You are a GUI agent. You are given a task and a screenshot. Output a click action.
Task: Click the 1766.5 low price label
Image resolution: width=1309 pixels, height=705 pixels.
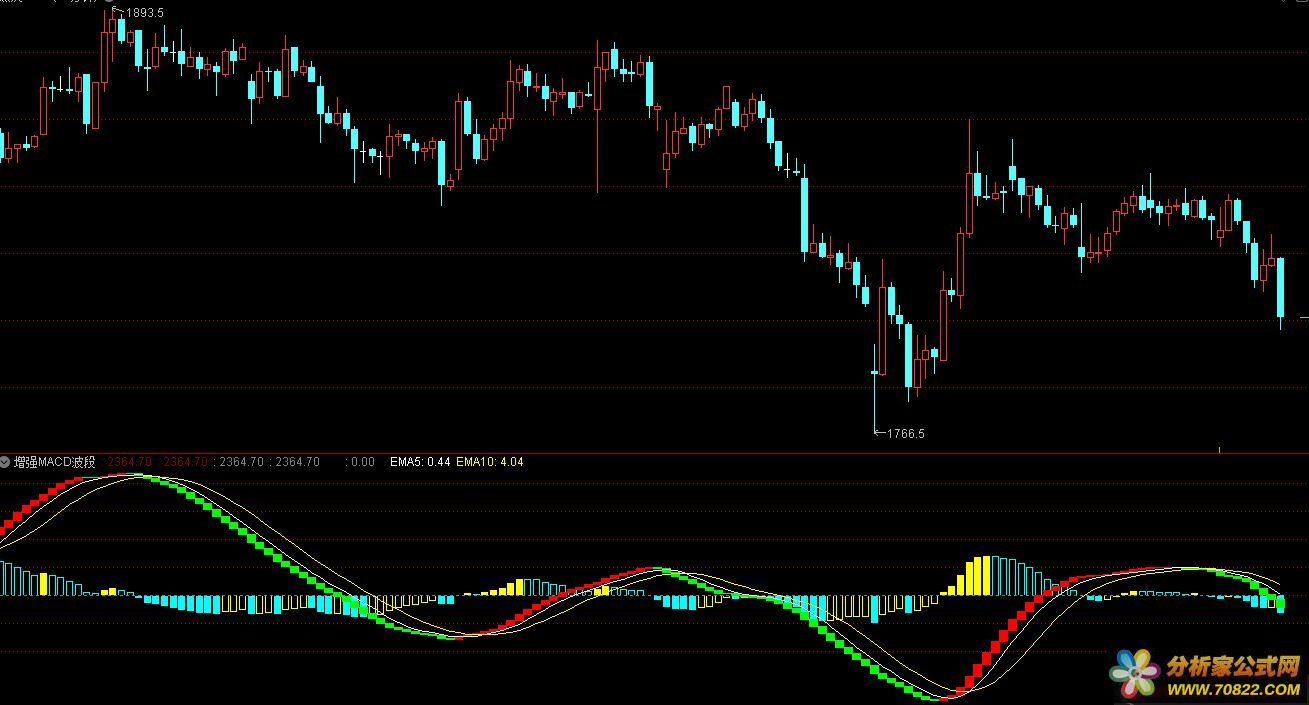click(x=906, y=434)
